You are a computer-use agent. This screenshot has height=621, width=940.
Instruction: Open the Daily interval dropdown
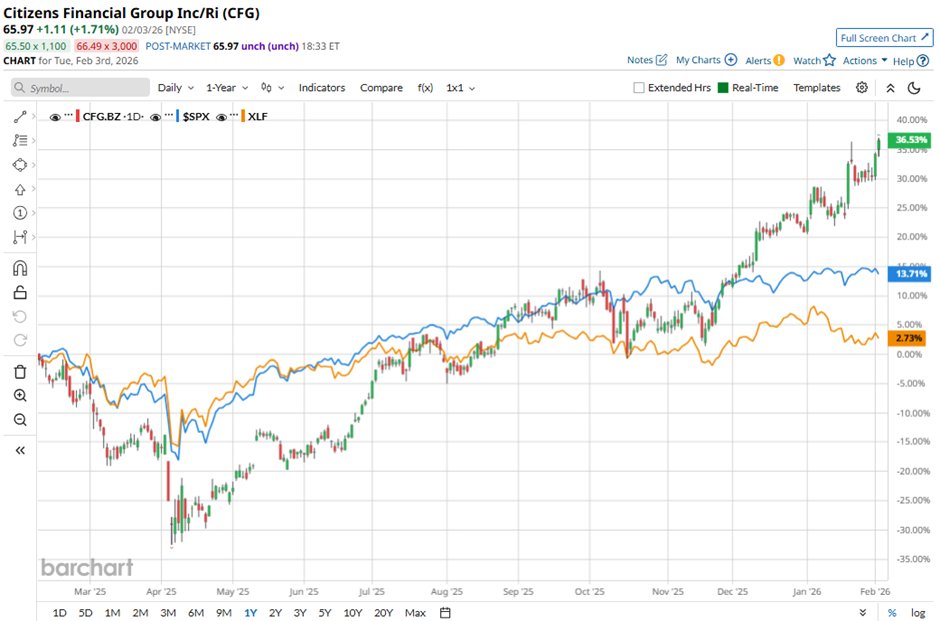(175, 88)
